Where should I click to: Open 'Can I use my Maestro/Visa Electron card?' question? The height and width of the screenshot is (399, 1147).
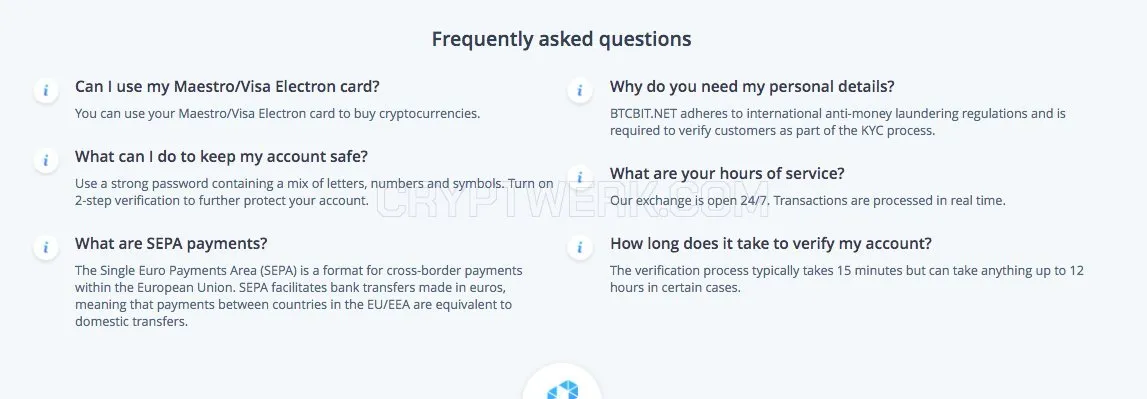(227, 86)
